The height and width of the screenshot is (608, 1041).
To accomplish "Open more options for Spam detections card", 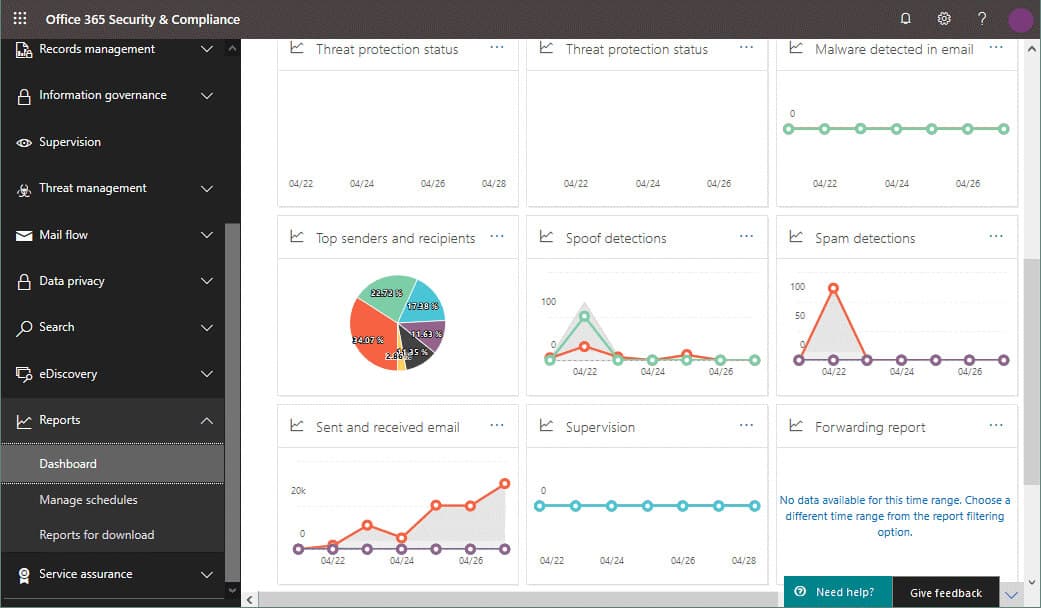I will pos(996,236).
